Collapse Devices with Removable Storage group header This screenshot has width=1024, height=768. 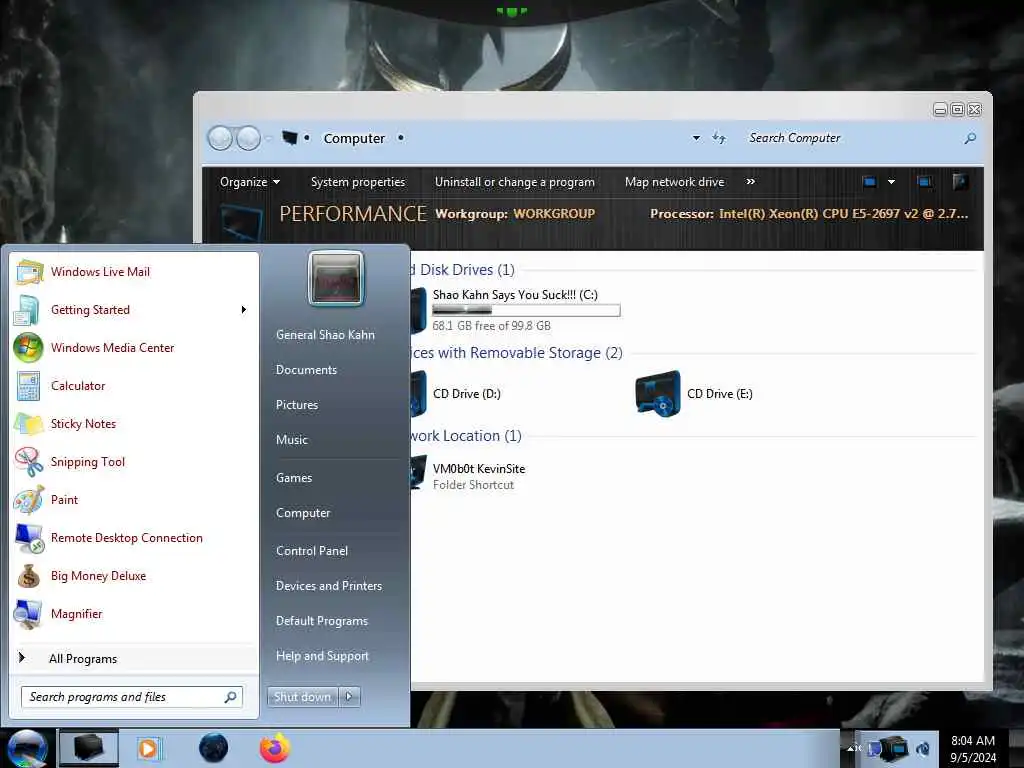516,353
